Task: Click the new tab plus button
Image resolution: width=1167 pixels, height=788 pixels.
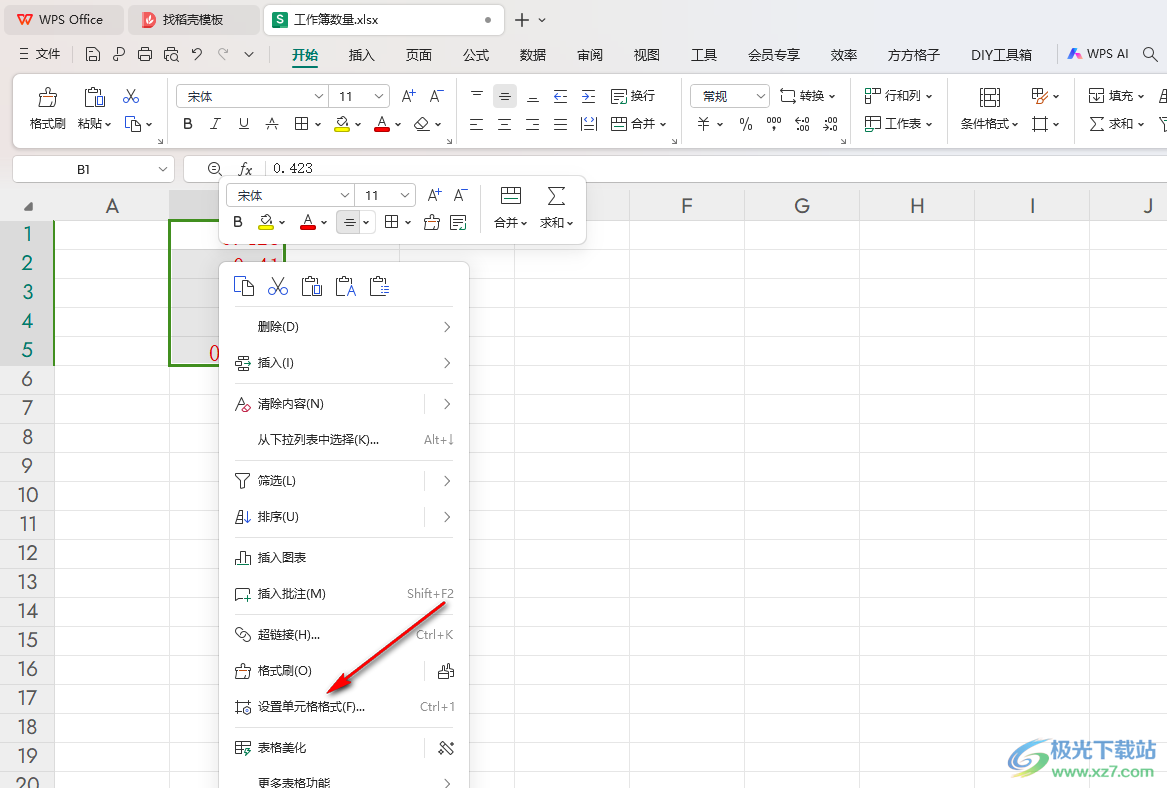Action: point(522,20)
